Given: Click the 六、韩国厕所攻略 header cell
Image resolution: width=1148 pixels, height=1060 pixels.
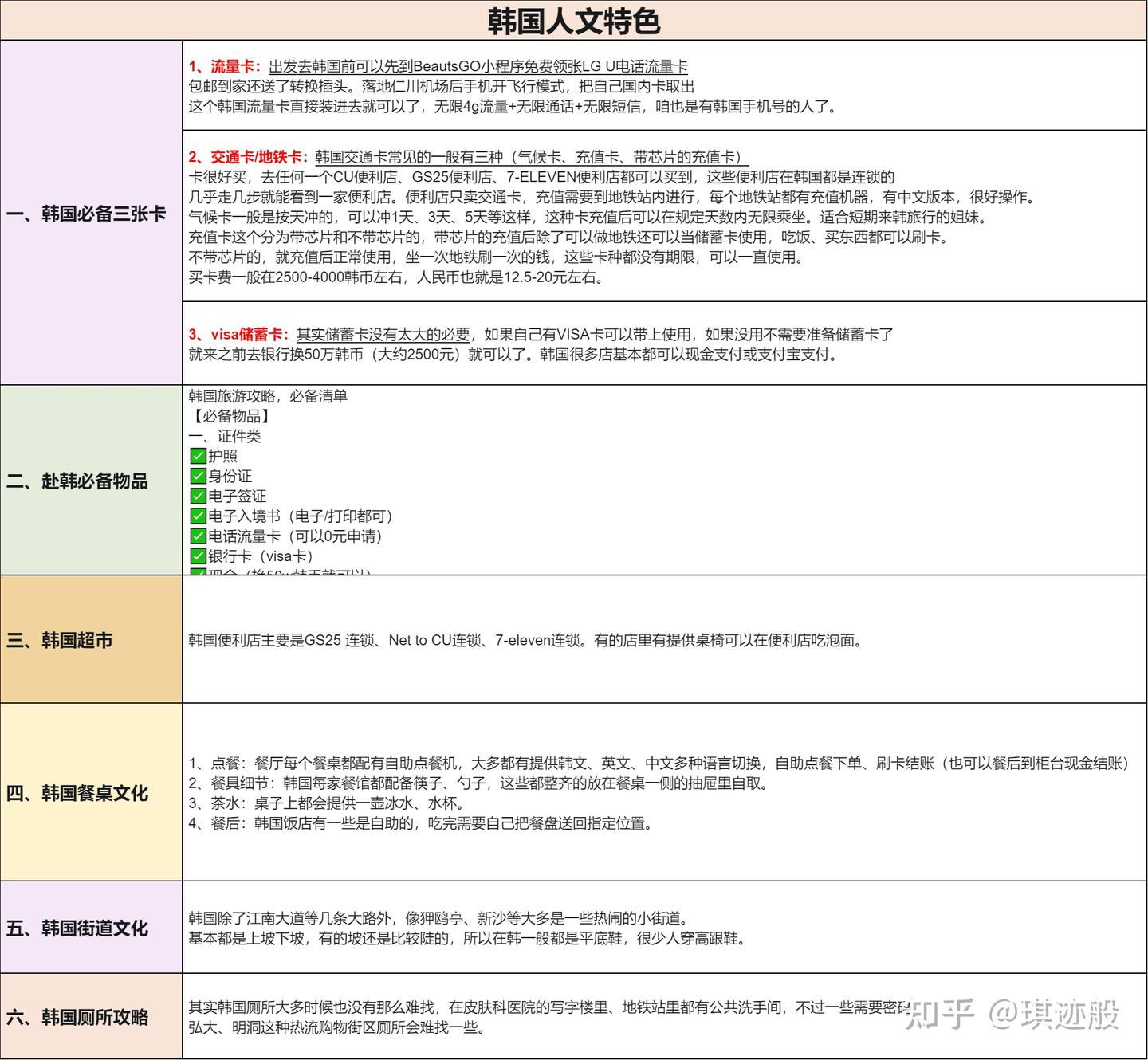Looking at the screenshot, I should pyautogui.click(x=92, y=1016).
